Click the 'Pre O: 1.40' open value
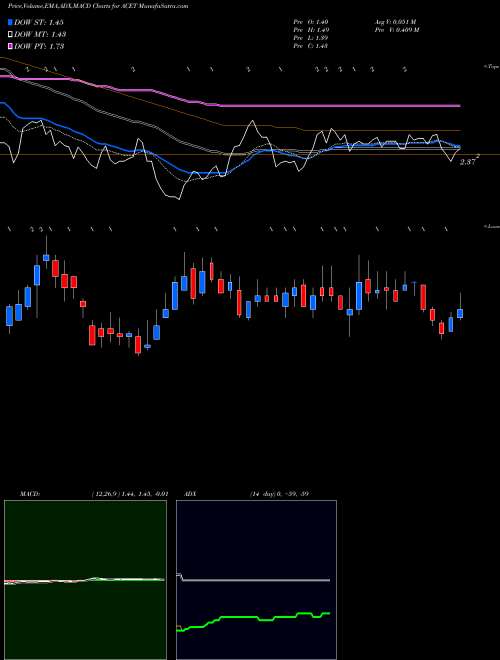 tap(311, 22)
